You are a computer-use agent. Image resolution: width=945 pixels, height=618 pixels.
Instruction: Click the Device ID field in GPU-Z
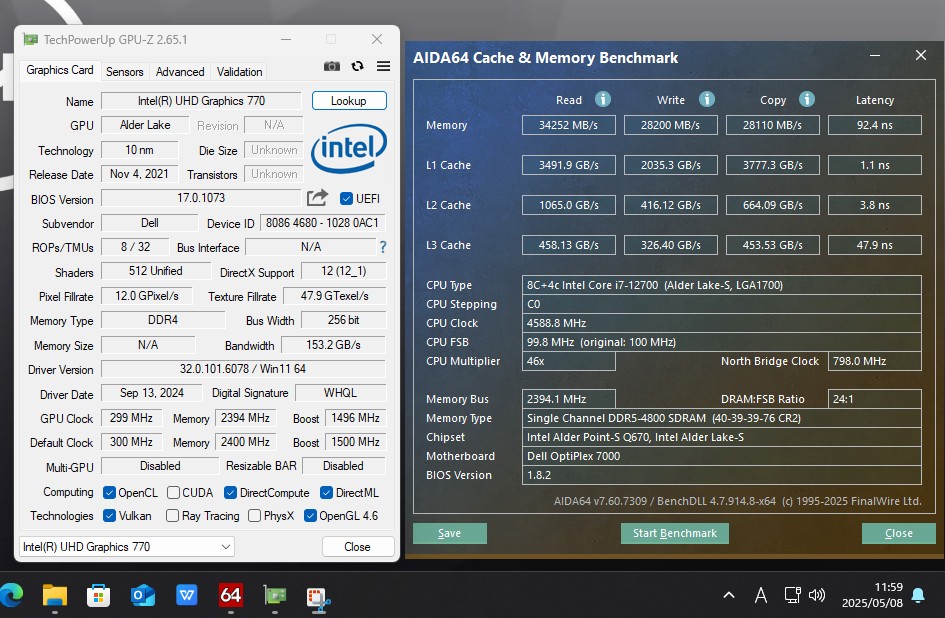point(322,222)
